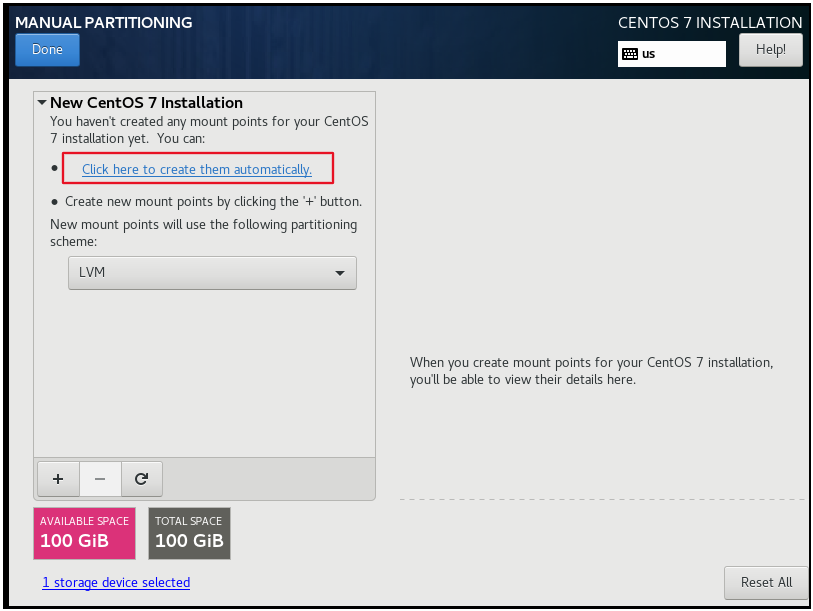
Task: Click the Available Space 100 GiB box
Action: coord(85,533)
